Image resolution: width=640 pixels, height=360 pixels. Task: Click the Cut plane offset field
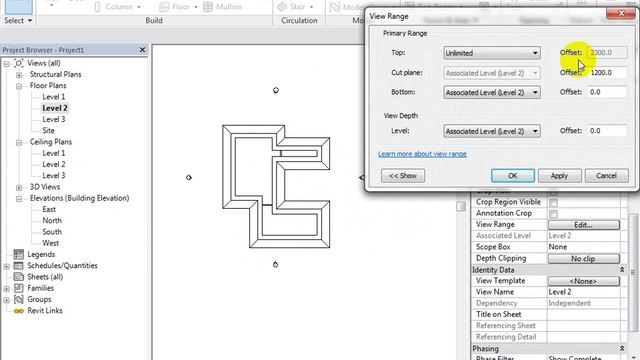tap(607, 73)
